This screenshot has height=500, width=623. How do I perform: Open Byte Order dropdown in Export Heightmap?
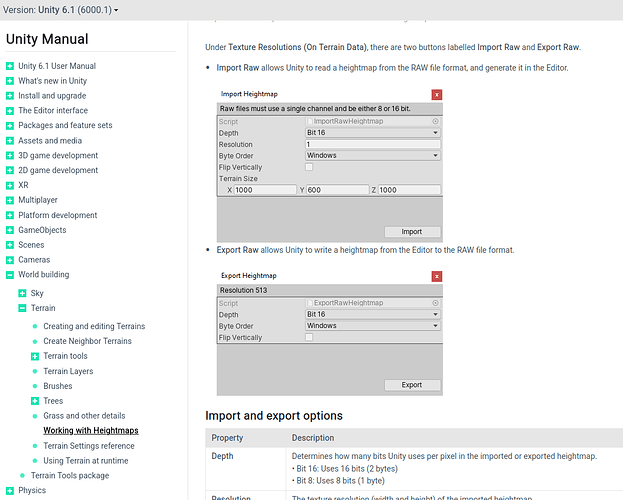coord(373,326)
